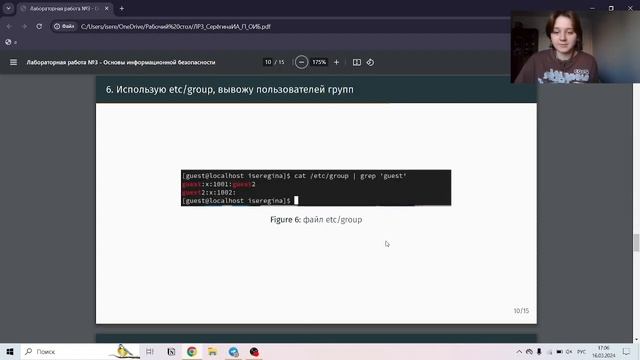This screenshot has height=360, width=640.
Task: Rotate the PDF counterclockwise
Action: tap(370, 62)
